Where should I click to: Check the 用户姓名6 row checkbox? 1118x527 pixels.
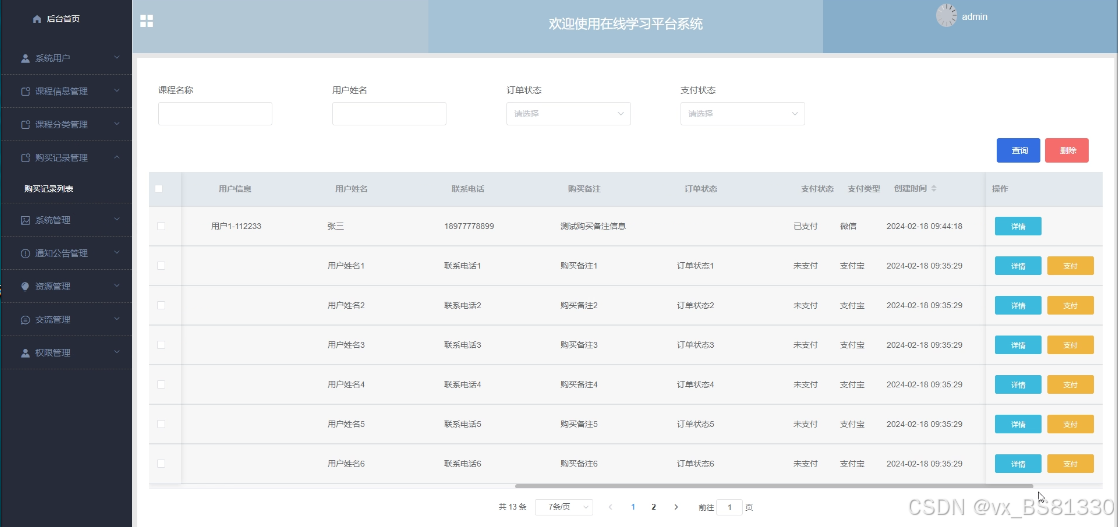(161, 464)
